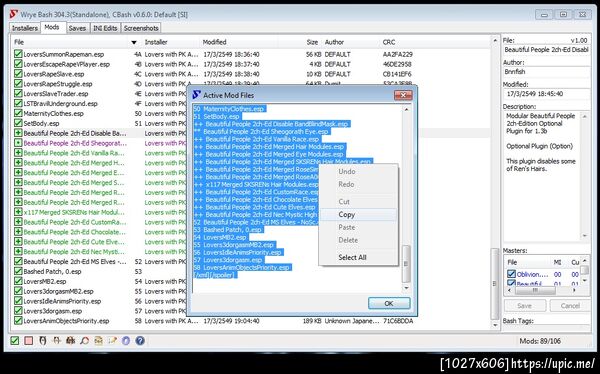600x374 pixels.
Task: Sort by the Installer column header
Action: (171, 42)
